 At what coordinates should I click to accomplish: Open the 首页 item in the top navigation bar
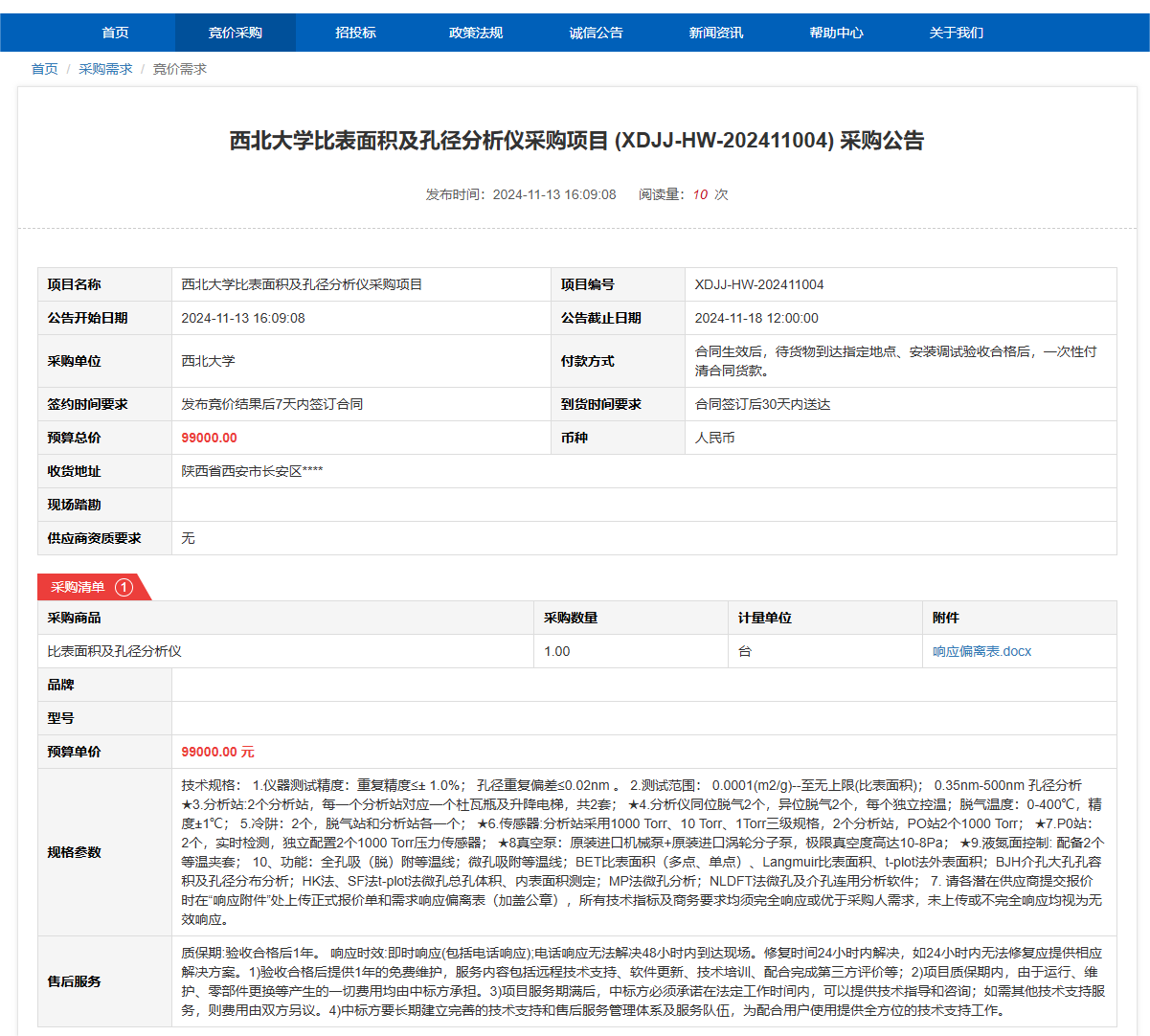click(x=115, y=33)
